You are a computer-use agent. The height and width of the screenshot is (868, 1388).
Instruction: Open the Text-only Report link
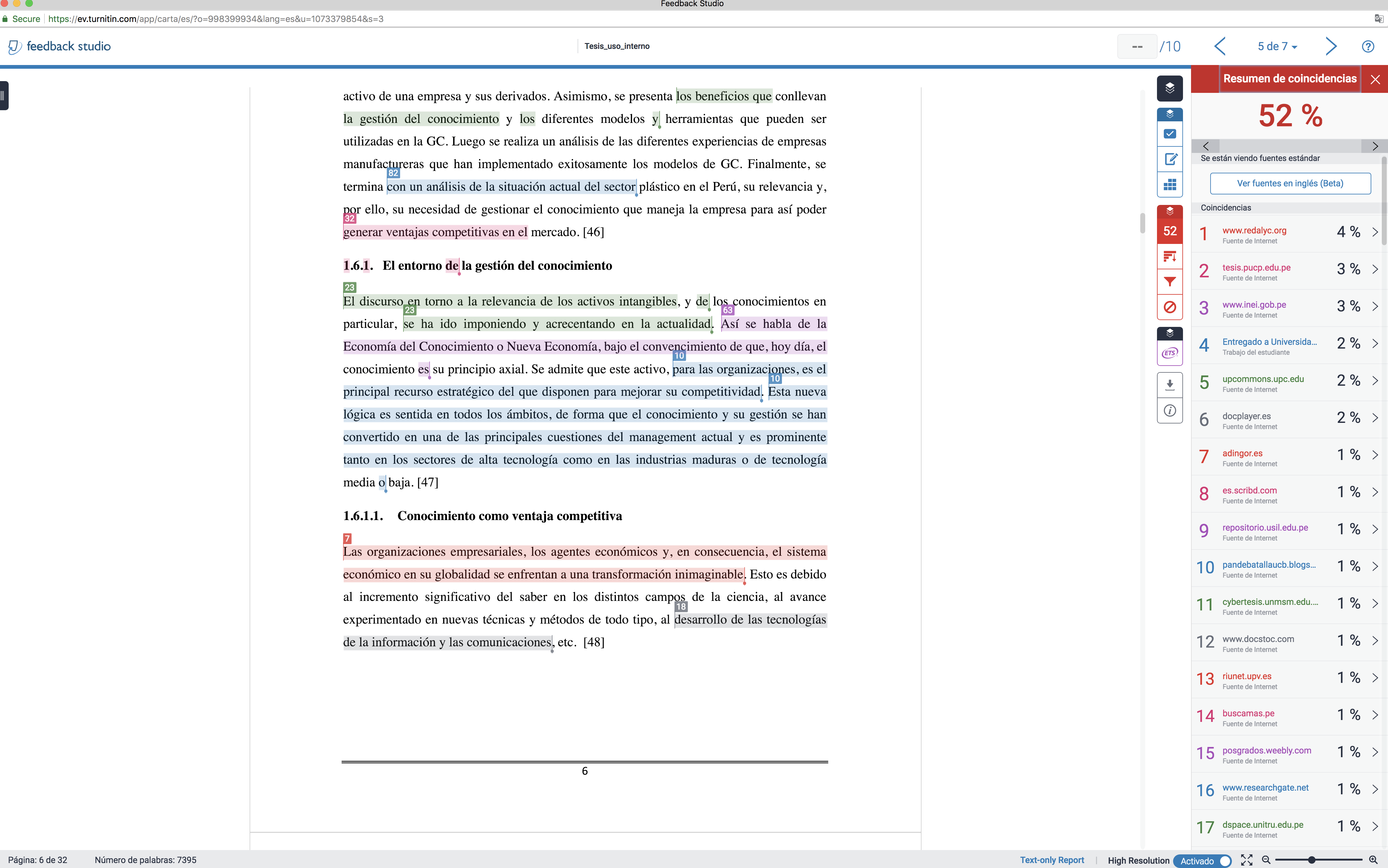(1051, 860)
